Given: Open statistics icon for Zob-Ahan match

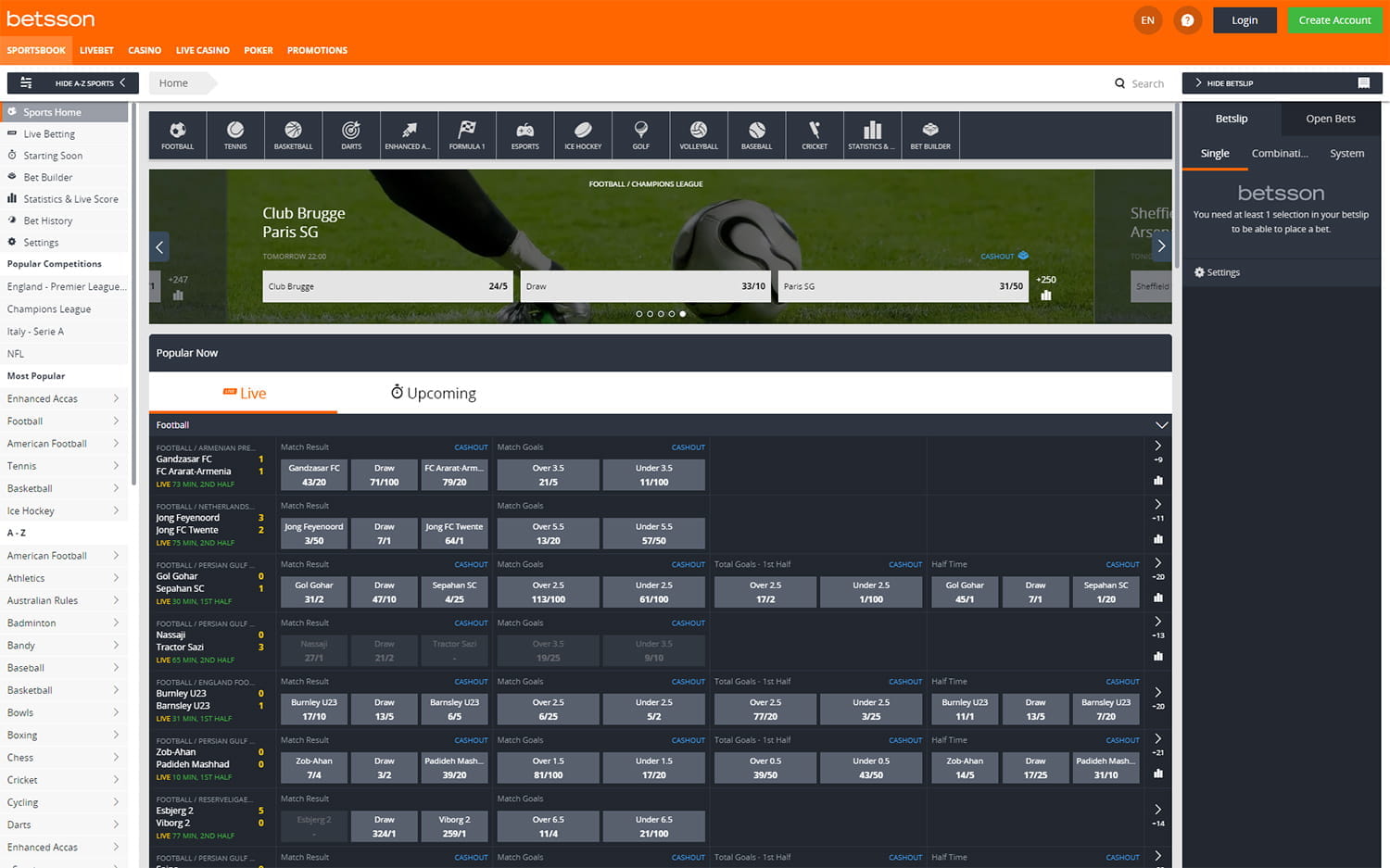Looking at the screenshot, I should click(1158, 773).
